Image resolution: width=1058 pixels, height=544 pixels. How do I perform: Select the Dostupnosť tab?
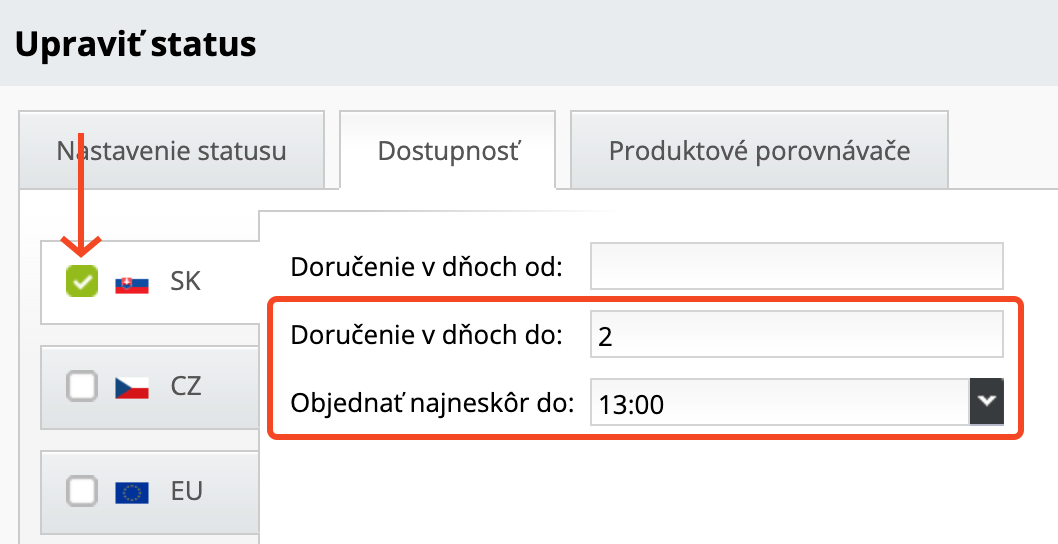448,150
